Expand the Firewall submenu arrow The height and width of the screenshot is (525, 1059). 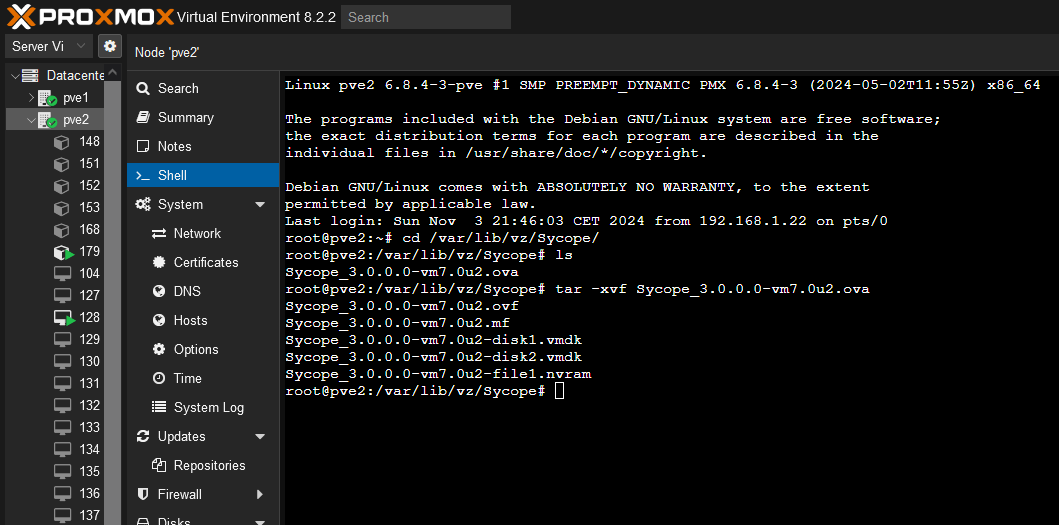pos(260,494)
